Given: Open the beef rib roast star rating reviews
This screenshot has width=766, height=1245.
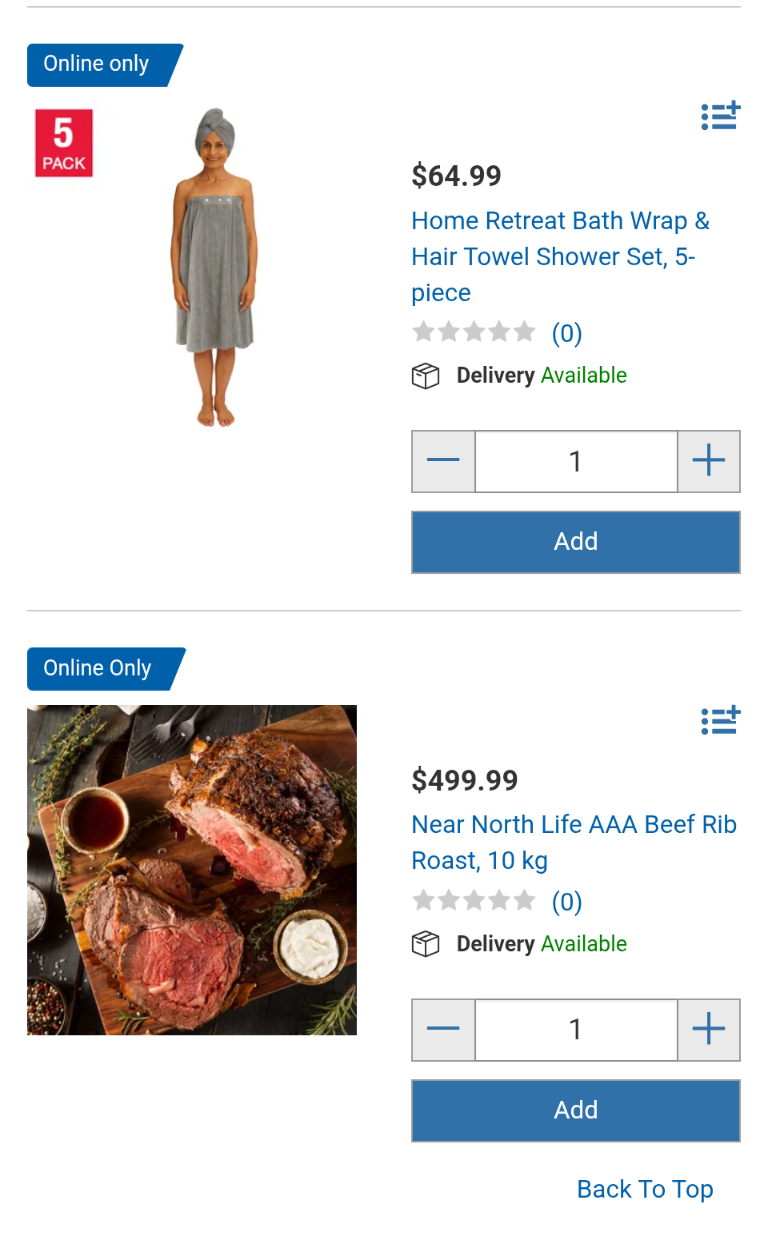Looking at the screenshot, I should tap(497, 902).
